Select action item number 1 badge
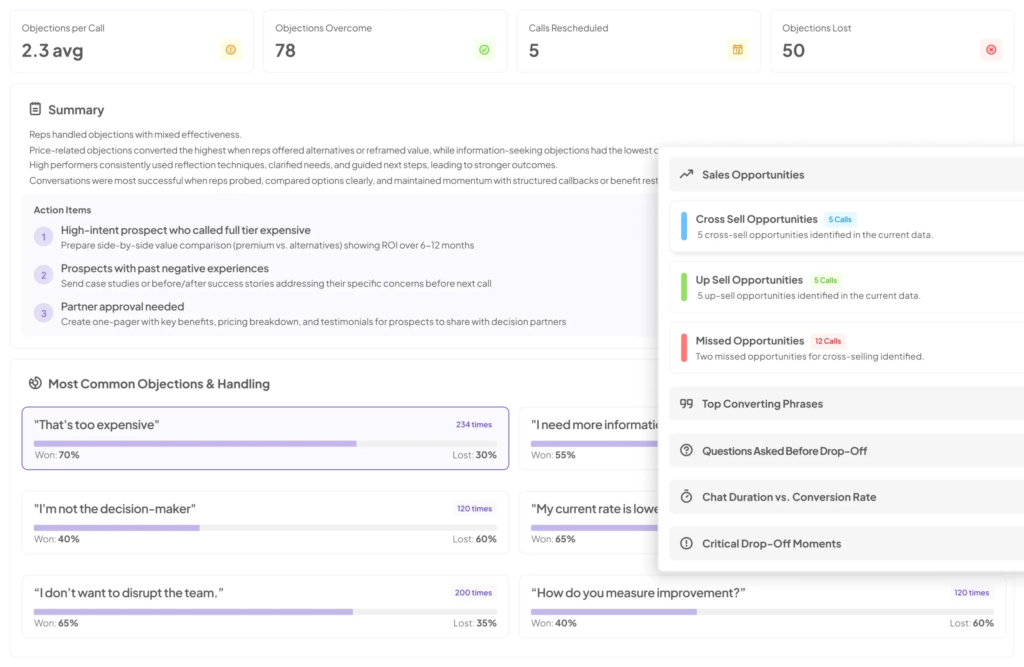The image size is (1024, 667). [x=44, y=236]
